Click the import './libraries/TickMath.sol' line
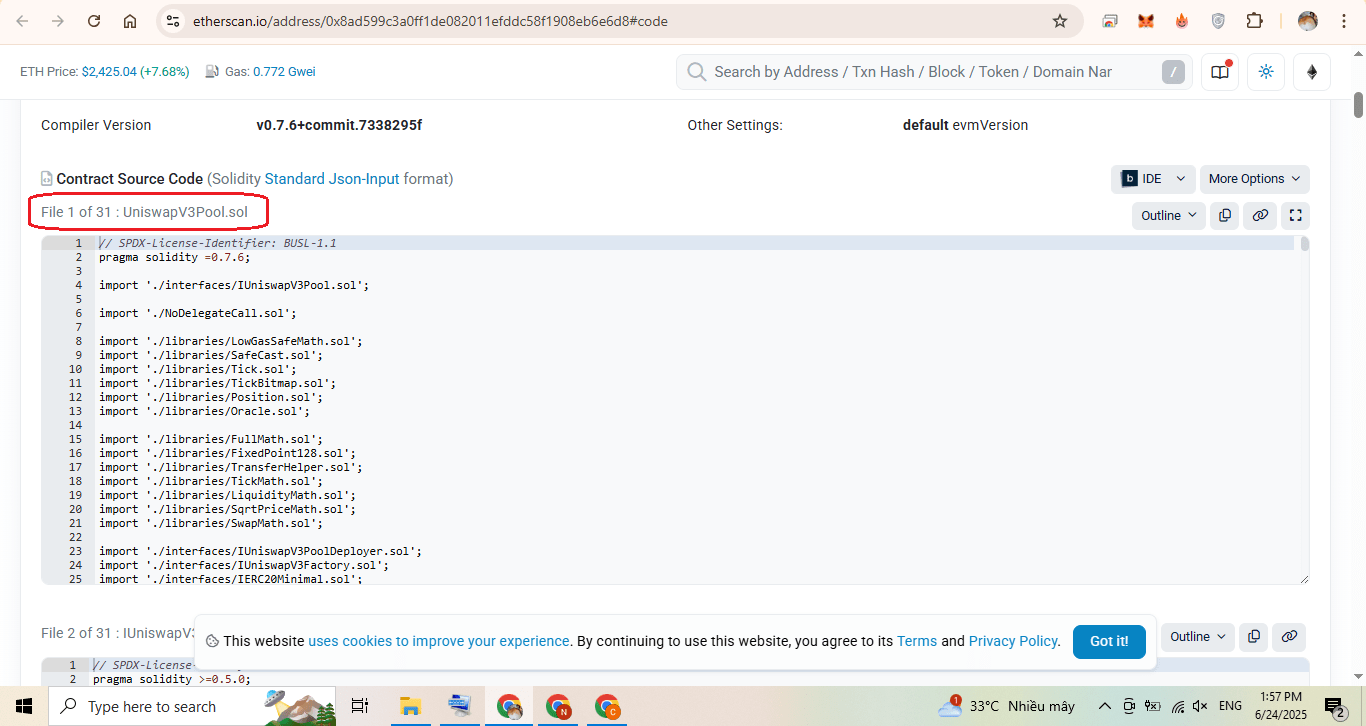1366x726 pixels. tap(224, 481)
